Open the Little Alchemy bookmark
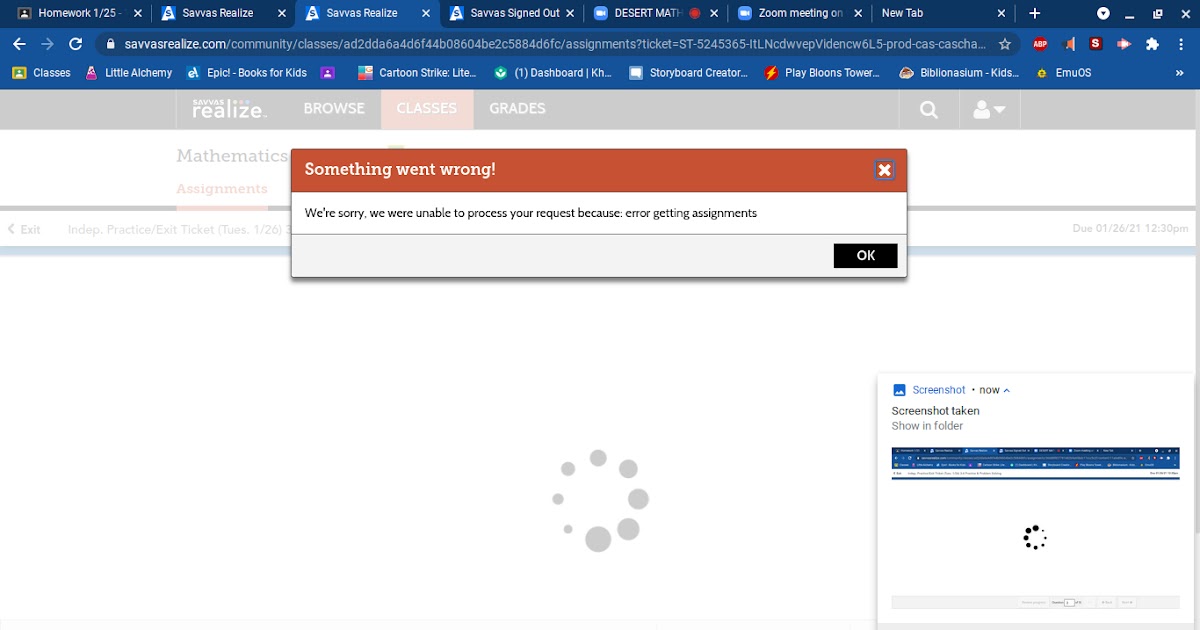The image size is (1200, 630). (128, 73)
